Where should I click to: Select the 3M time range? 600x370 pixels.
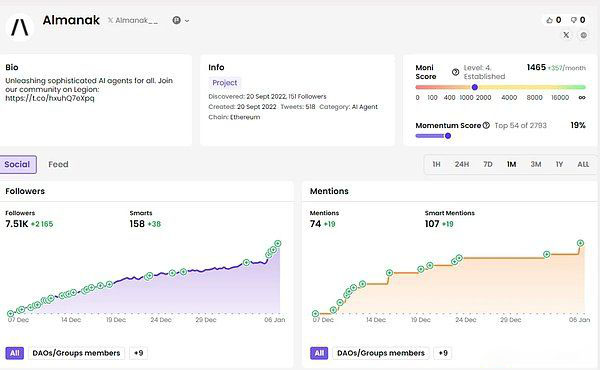(x=536, y=165)
